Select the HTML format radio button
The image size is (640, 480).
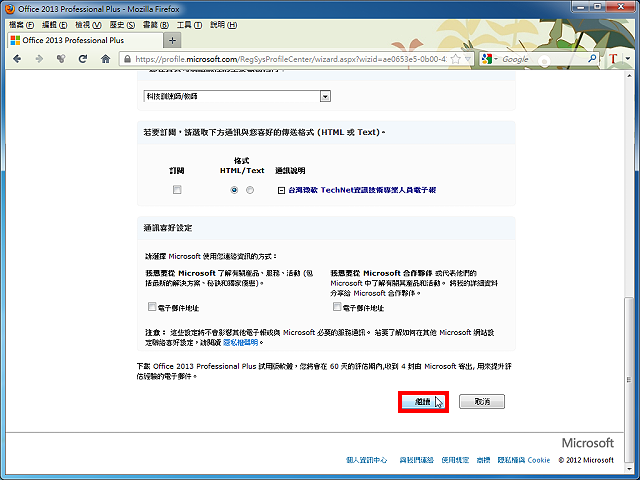(234, 190)
